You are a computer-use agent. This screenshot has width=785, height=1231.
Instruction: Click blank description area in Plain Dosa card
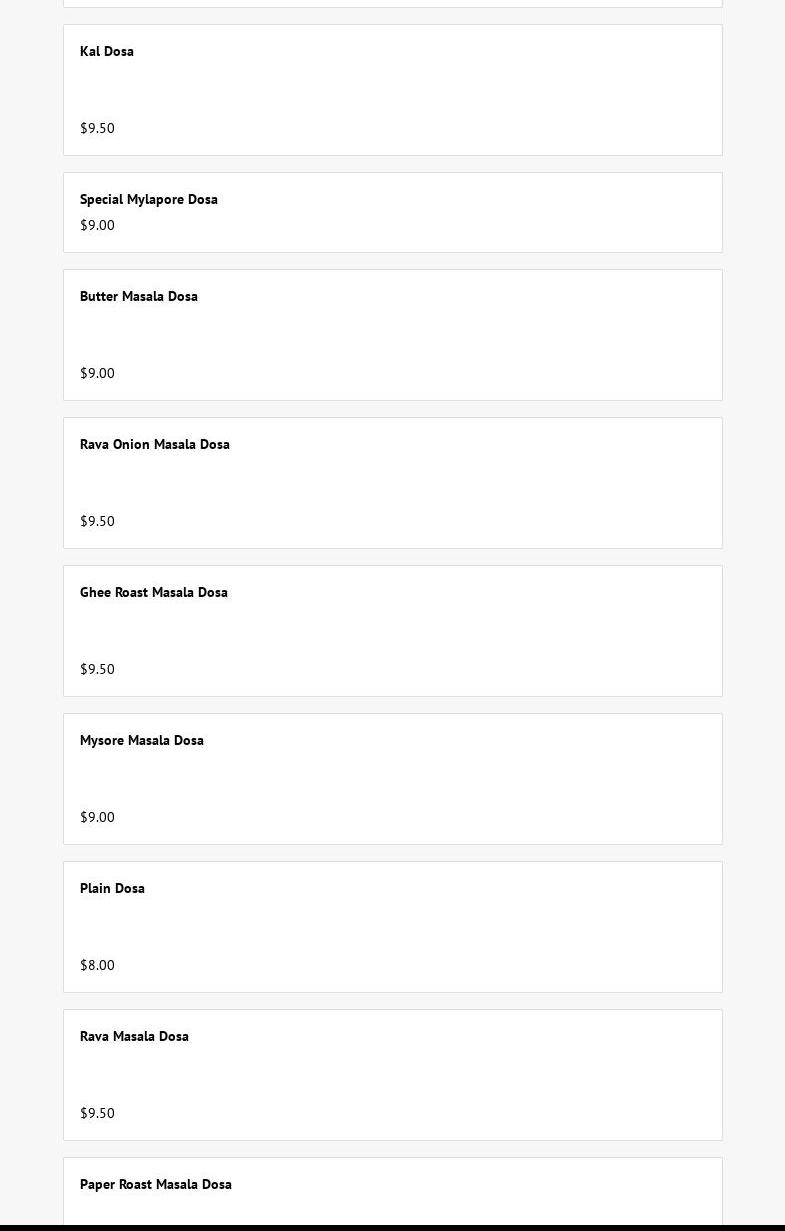392,927
